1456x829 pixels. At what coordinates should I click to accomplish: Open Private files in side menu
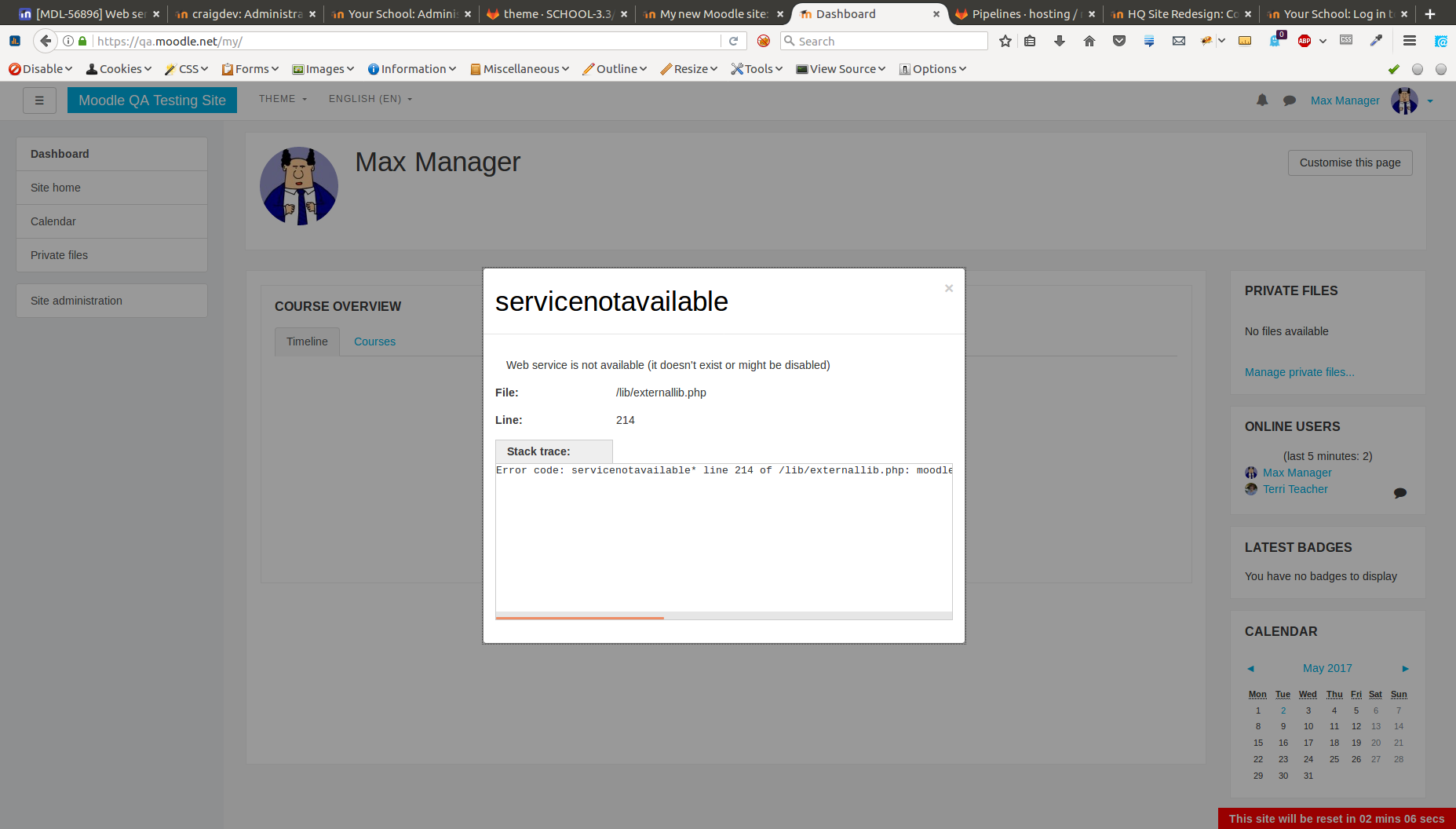click(111, 255)
